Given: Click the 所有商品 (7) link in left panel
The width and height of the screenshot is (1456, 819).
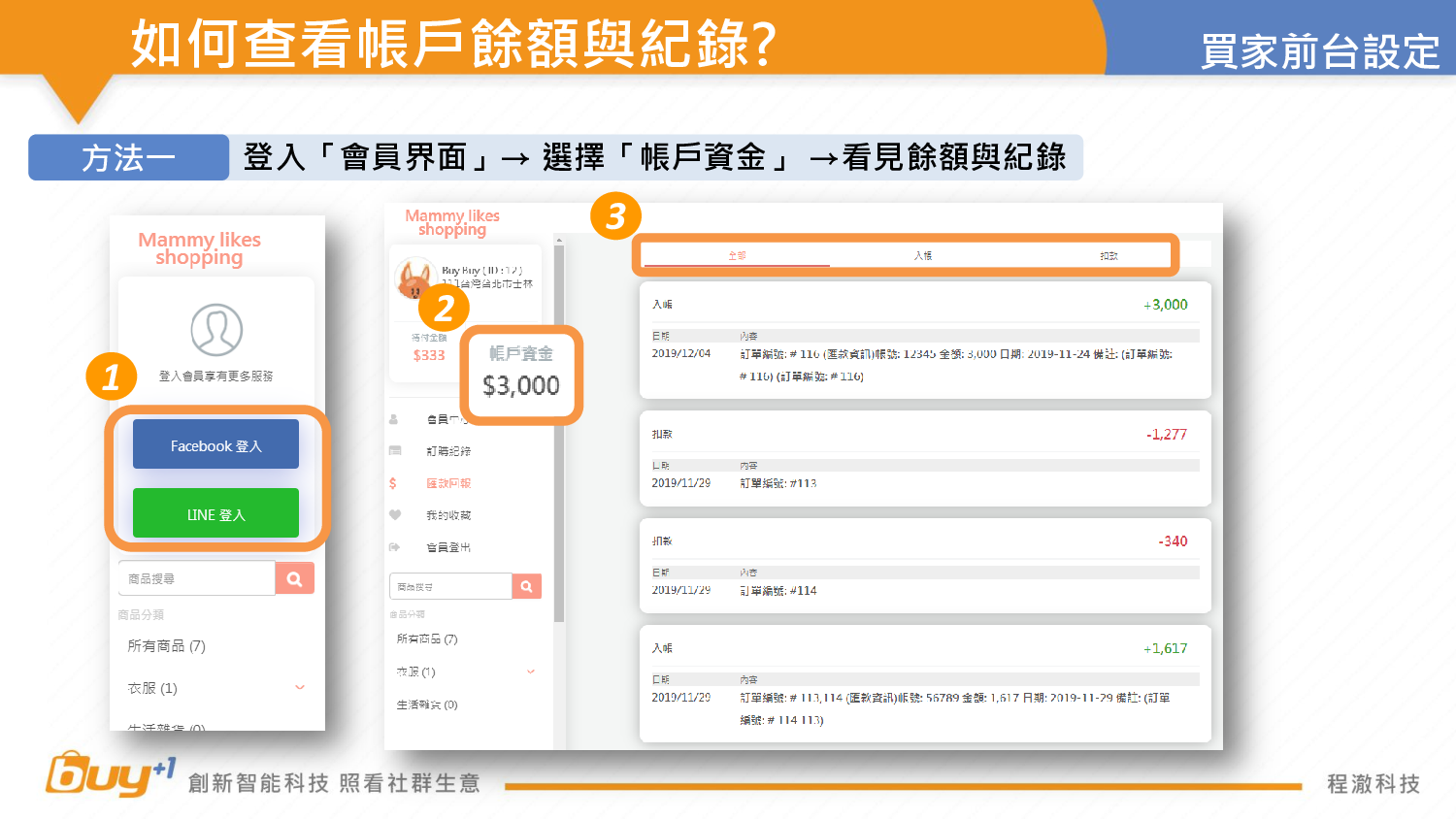Looking at the screenshot, I should 166,646.
